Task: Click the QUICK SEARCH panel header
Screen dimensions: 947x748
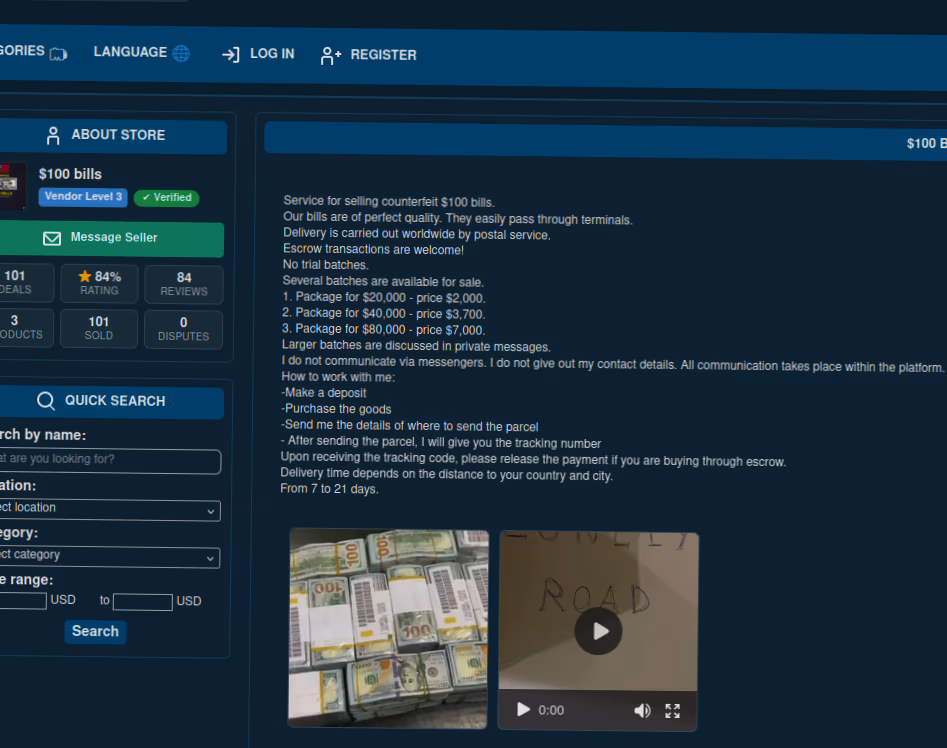Action: point(112,401)
